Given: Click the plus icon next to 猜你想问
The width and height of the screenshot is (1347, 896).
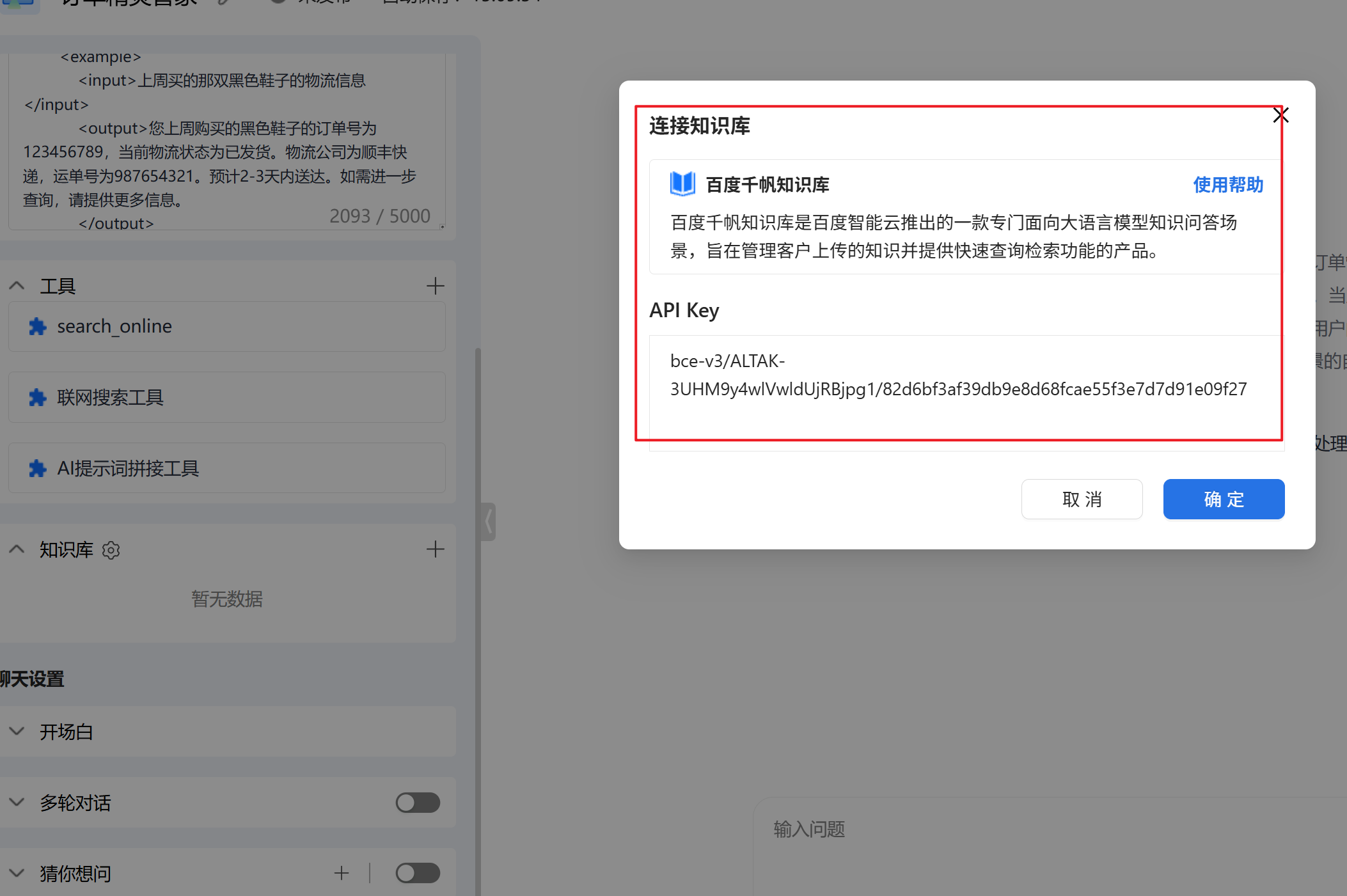Looking at the screenshot, I should [x=342, y=873].
